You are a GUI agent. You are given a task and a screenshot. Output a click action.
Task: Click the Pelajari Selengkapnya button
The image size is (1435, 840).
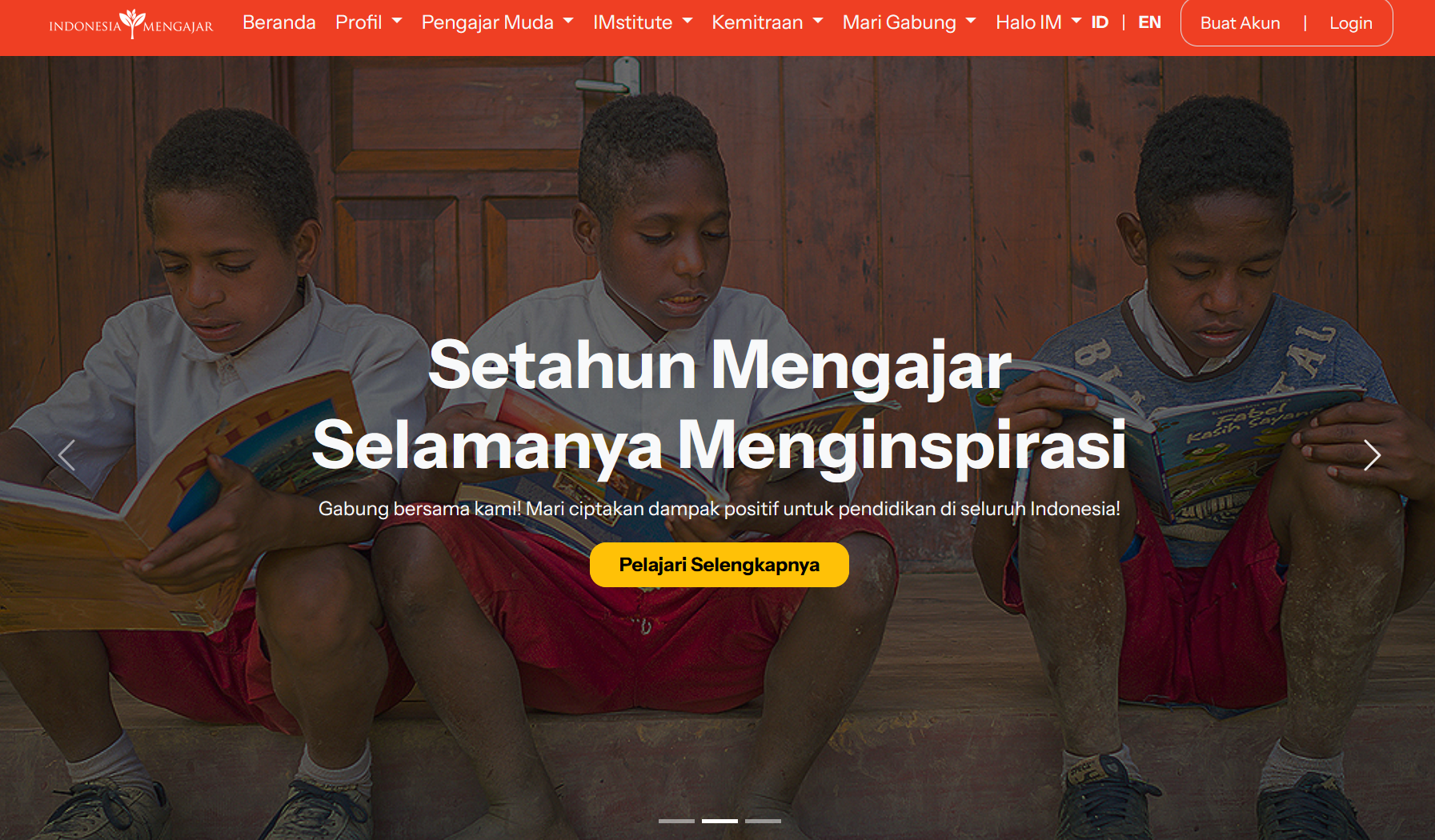(719, 565)
